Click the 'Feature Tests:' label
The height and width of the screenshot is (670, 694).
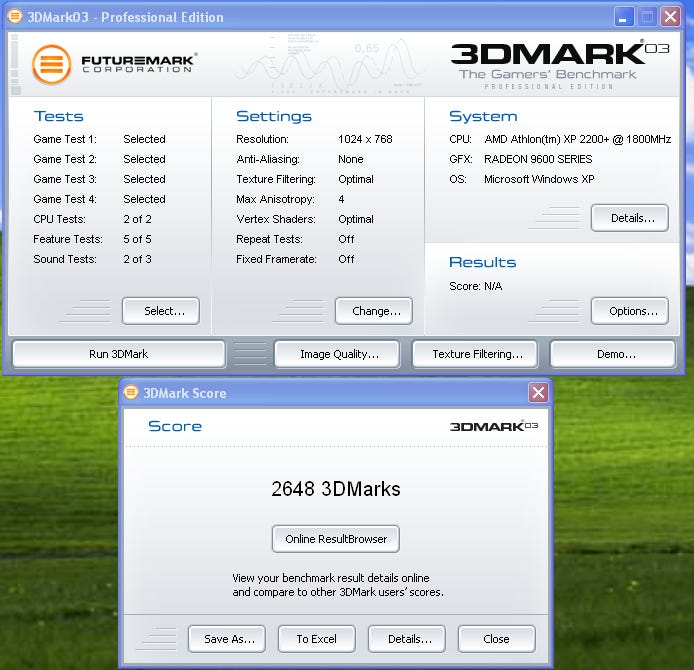(x=68, y=239)
